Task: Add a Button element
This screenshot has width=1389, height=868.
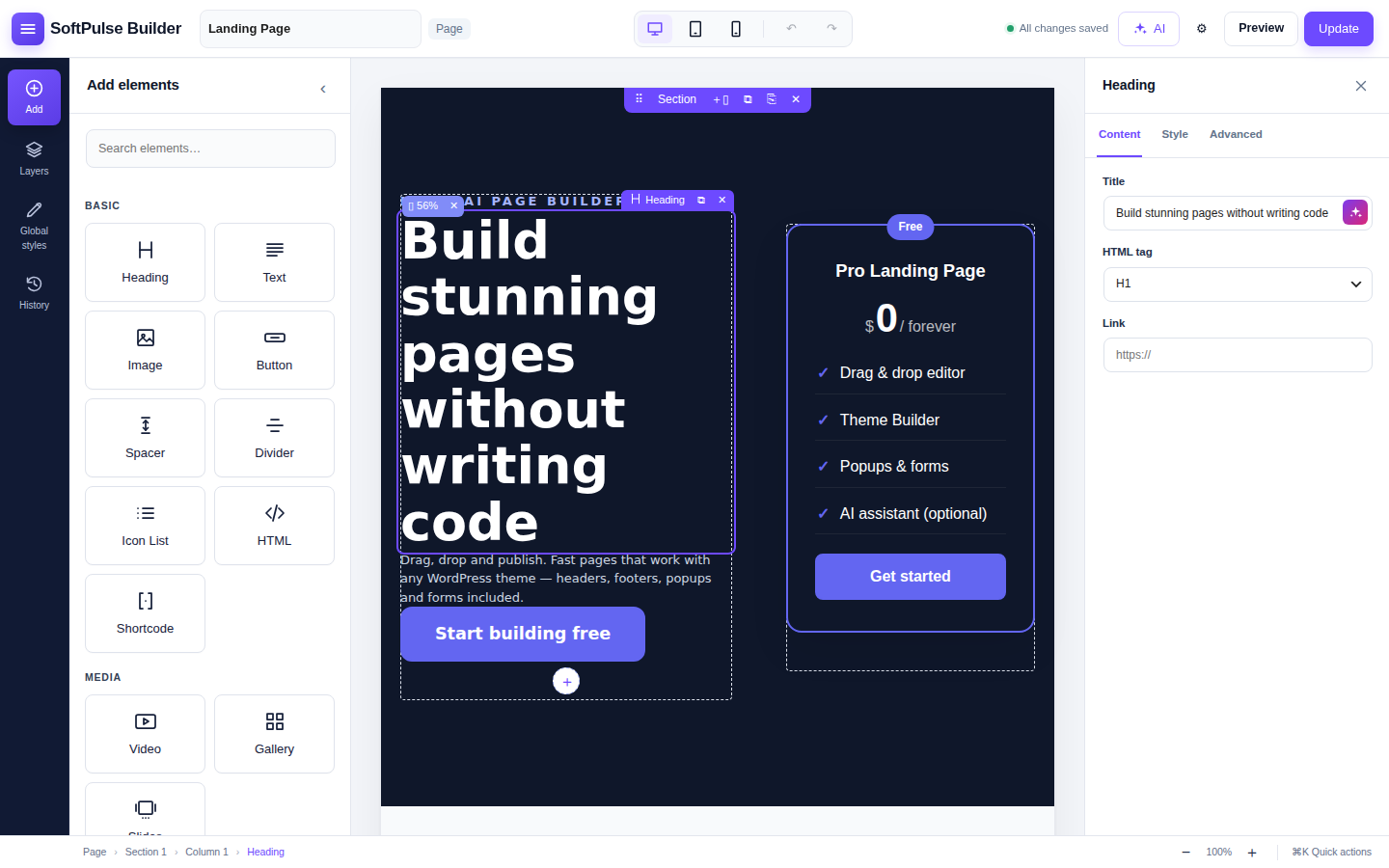Action: coord(274,350)
